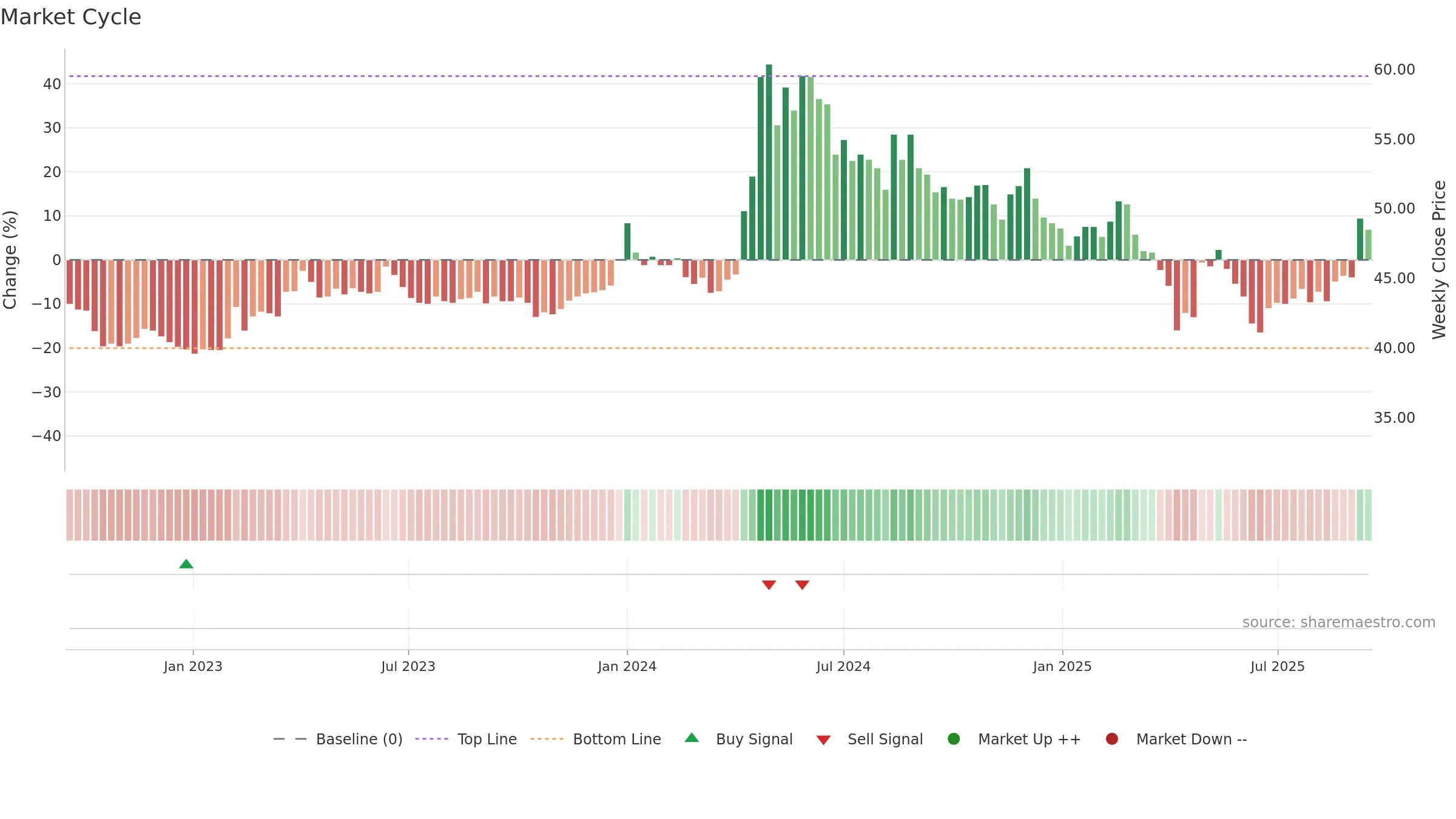Click the isolated green bar at Jan 2024

tap(627, 241)
